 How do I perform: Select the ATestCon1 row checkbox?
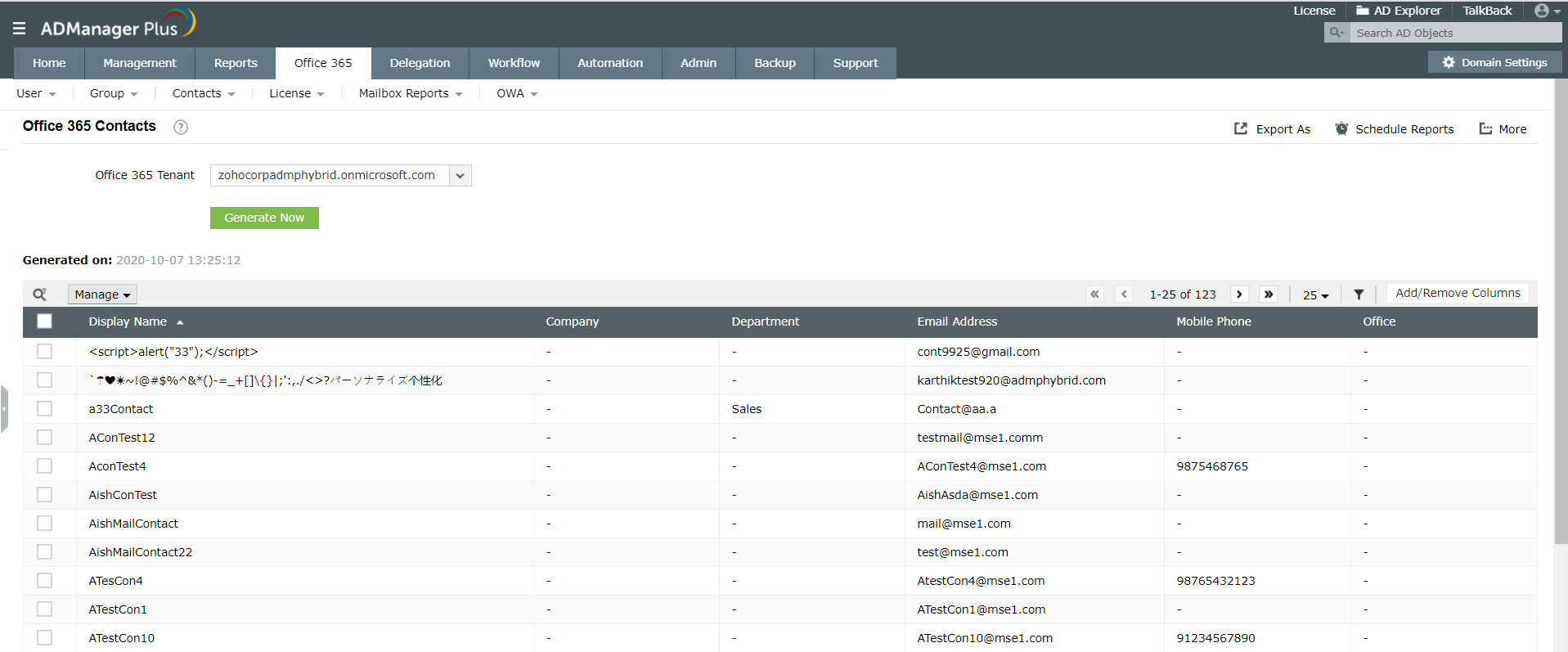(44, 609)
